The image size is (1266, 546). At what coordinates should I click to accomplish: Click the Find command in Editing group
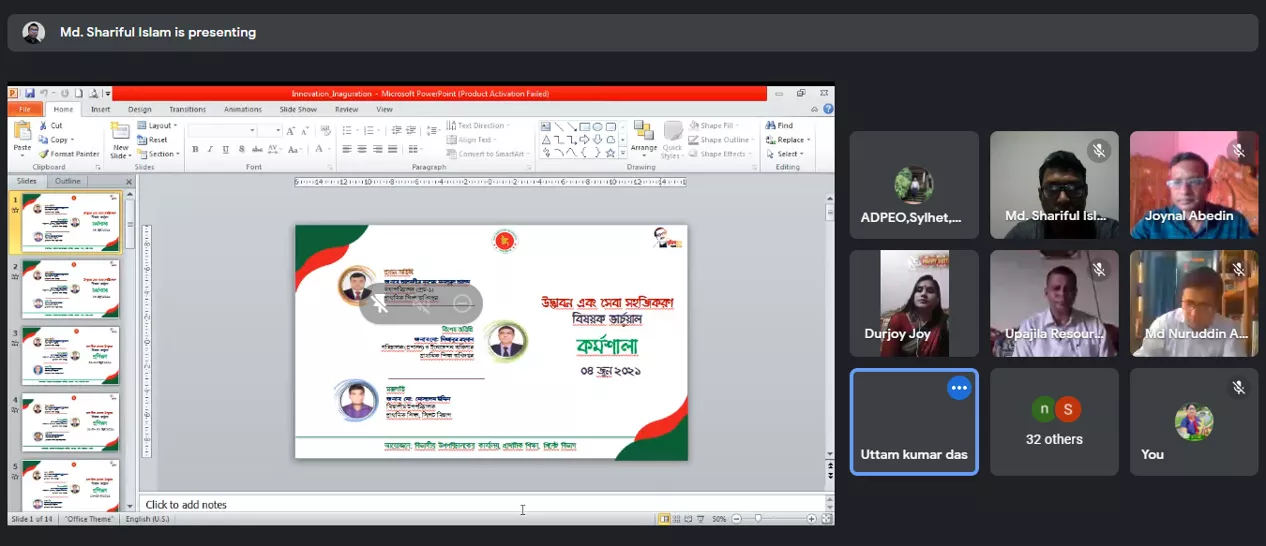tap(780, 126)
